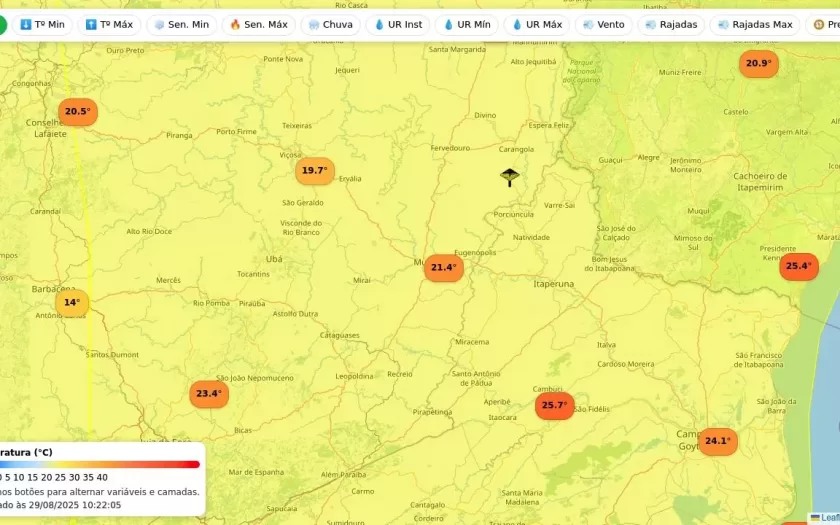Enable the Sen. Máx layer

[x=258, y=24]
